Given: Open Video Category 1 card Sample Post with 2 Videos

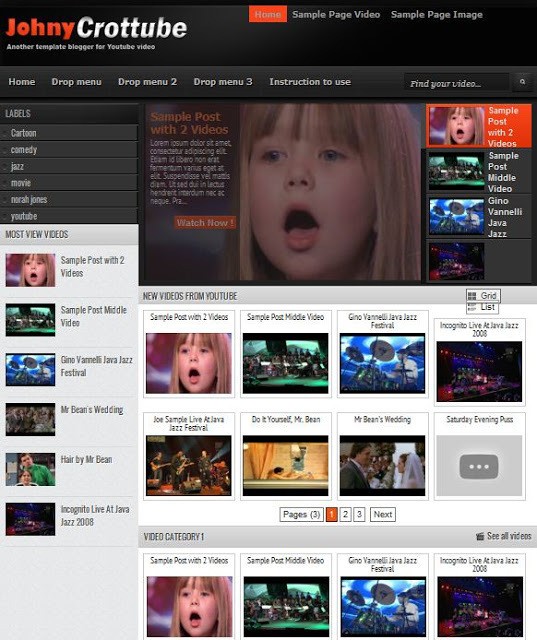Looking at the screenshot, I should click(x=189, y=596).
